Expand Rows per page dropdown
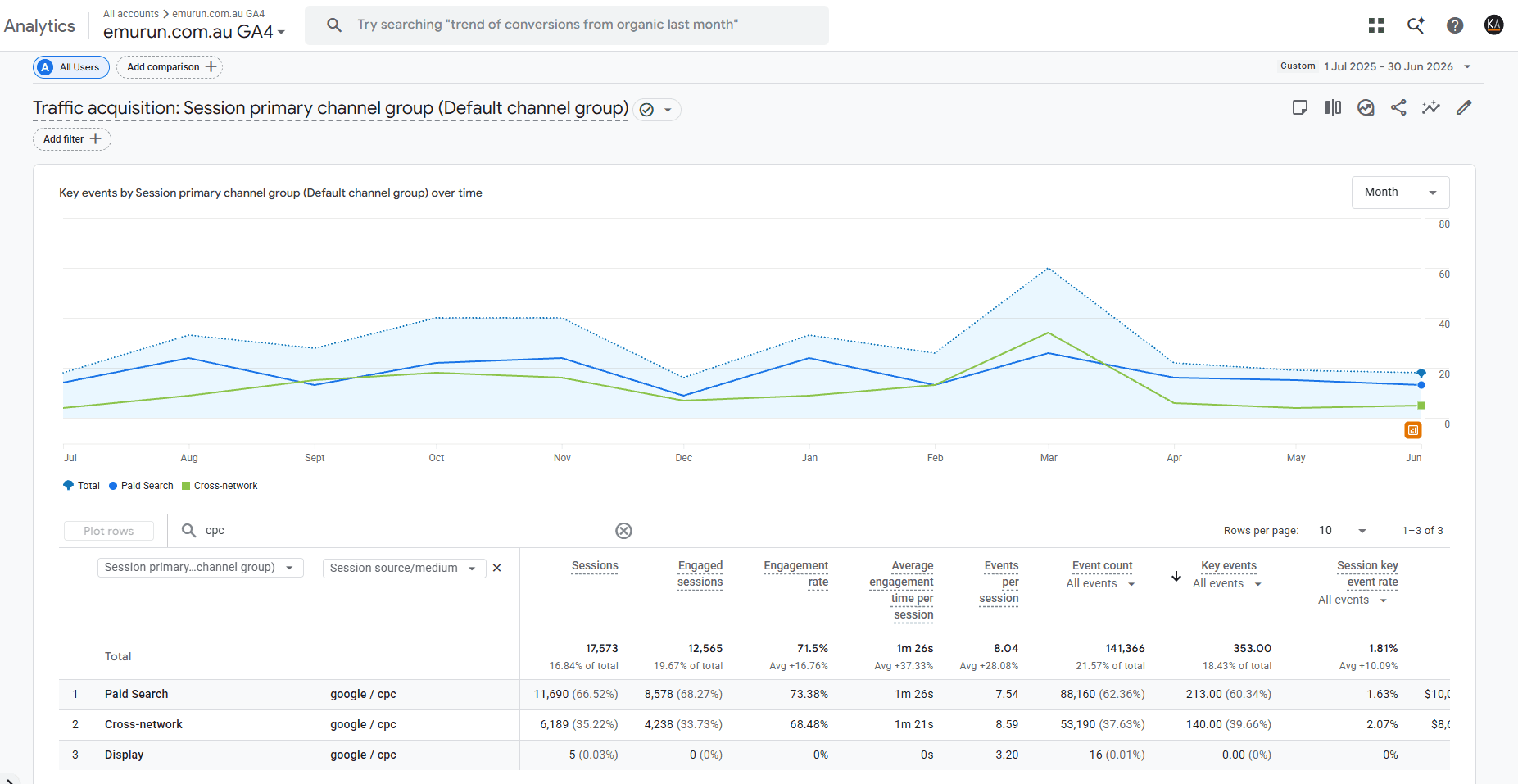This screenshot has width=1518, height=784. [1343, 531]
